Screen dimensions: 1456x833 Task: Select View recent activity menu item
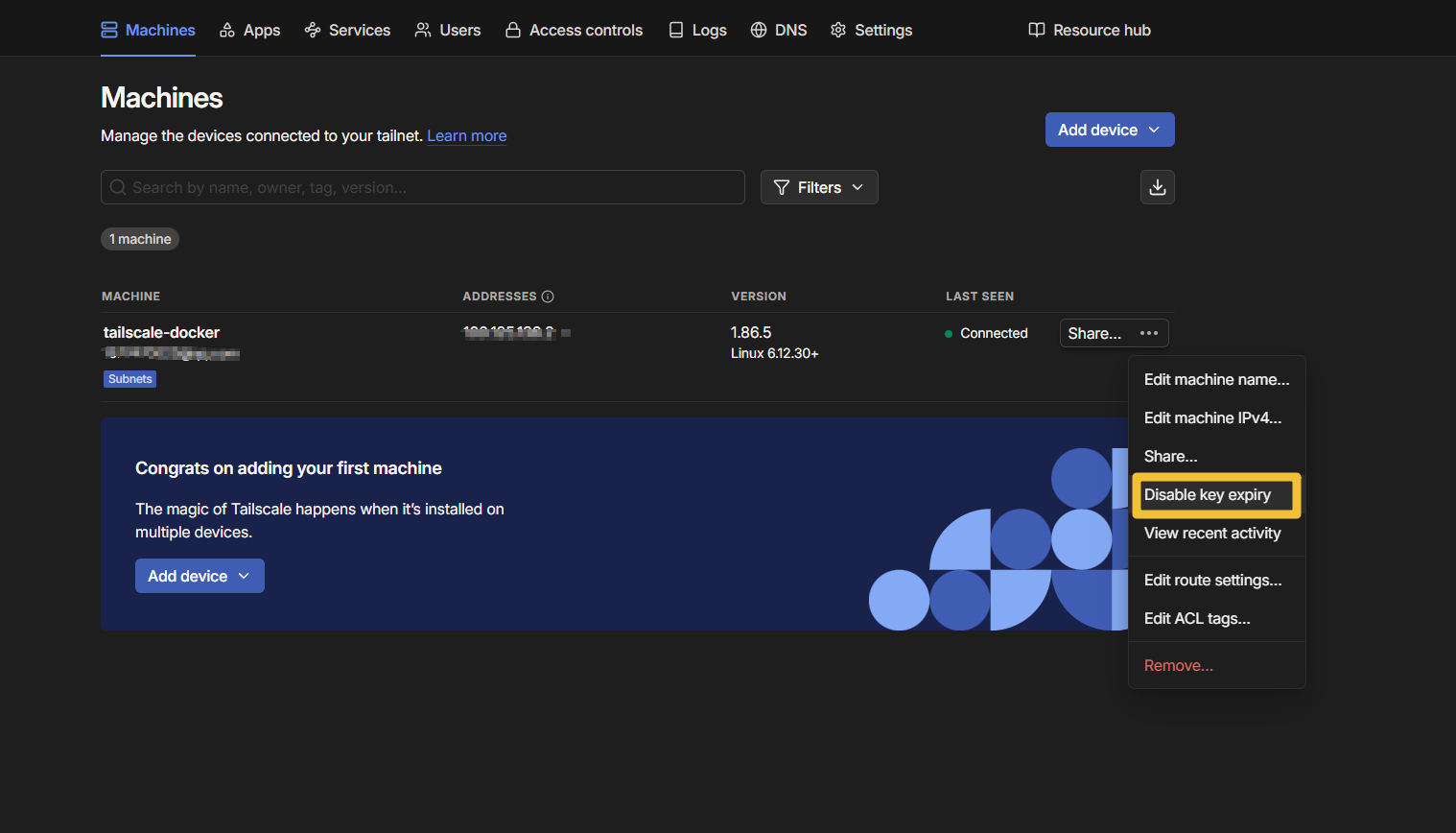point(1211,534)
